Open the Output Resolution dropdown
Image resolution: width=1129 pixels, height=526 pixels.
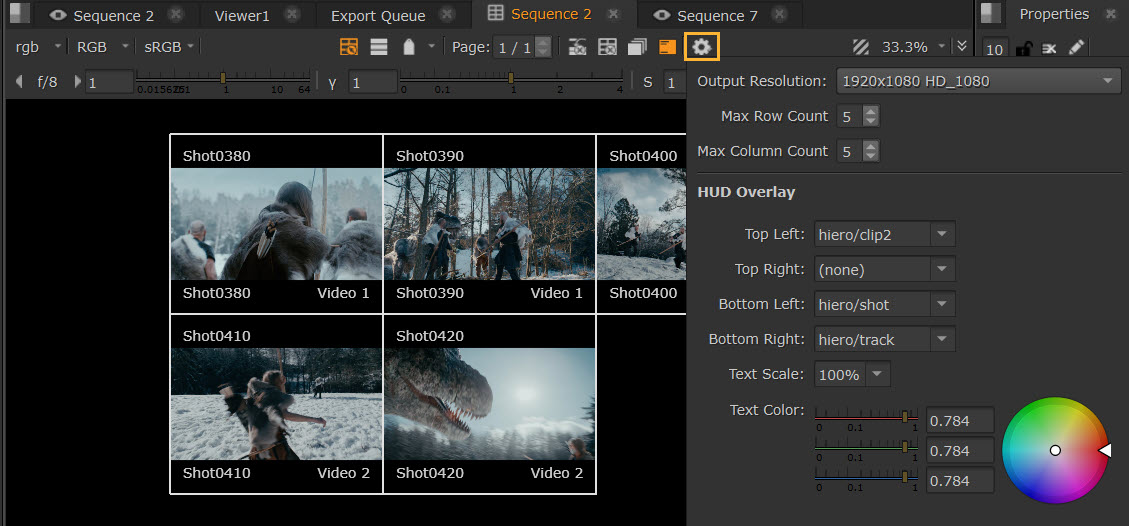pos(979,81)
